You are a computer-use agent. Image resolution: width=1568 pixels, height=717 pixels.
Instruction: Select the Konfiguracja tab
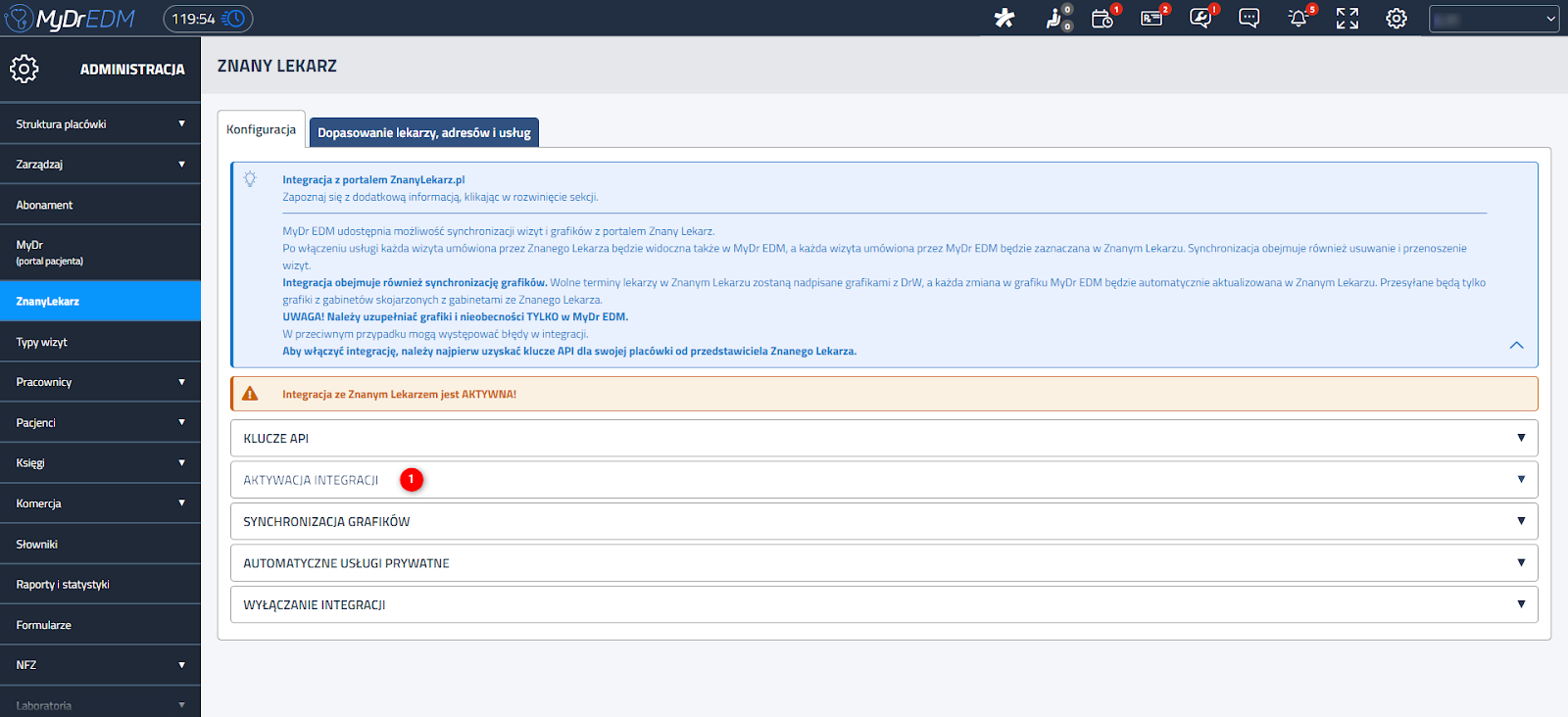[261, 129]
